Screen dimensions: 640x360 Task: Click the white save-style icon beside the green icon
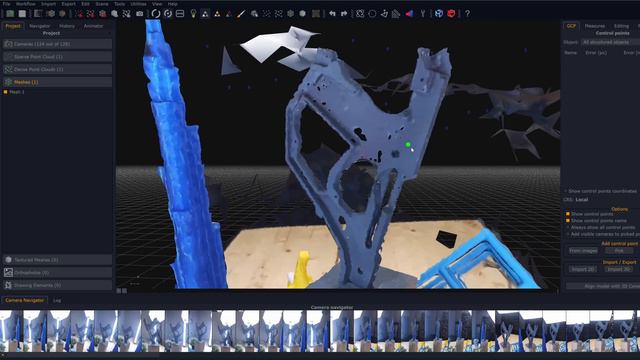coord(22,13)
